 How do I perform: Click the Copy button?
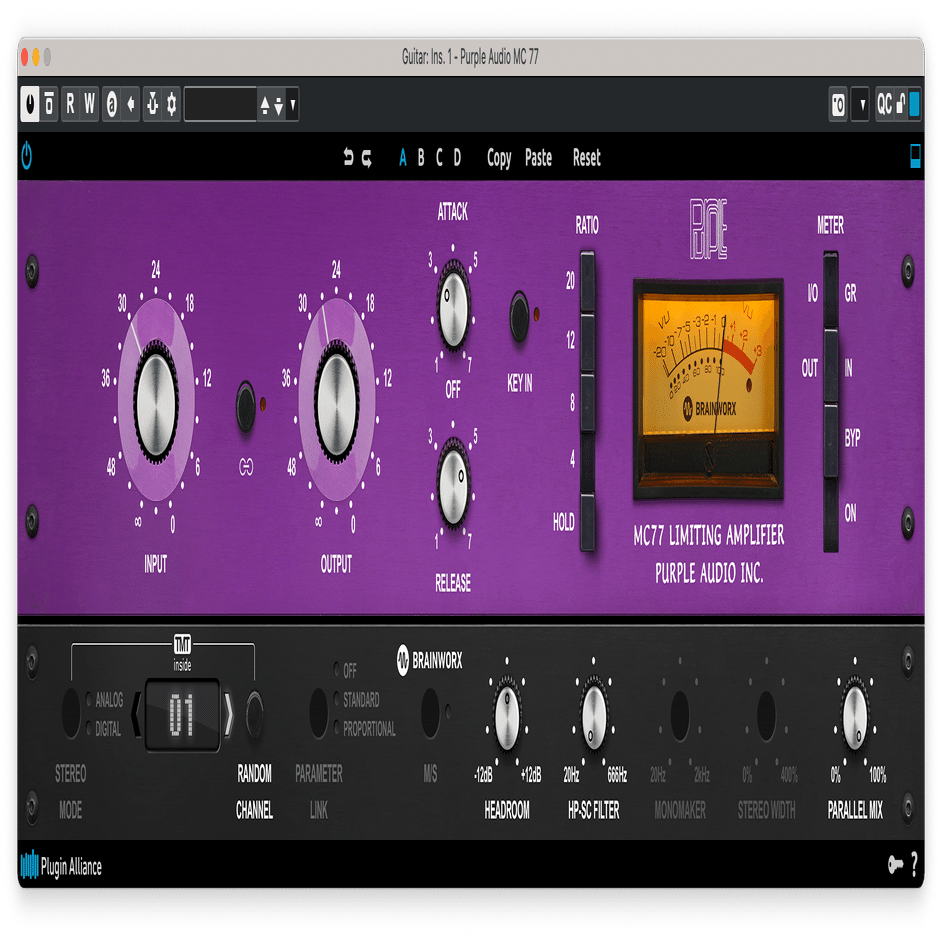pyautogui.click(x=499, y=159)
